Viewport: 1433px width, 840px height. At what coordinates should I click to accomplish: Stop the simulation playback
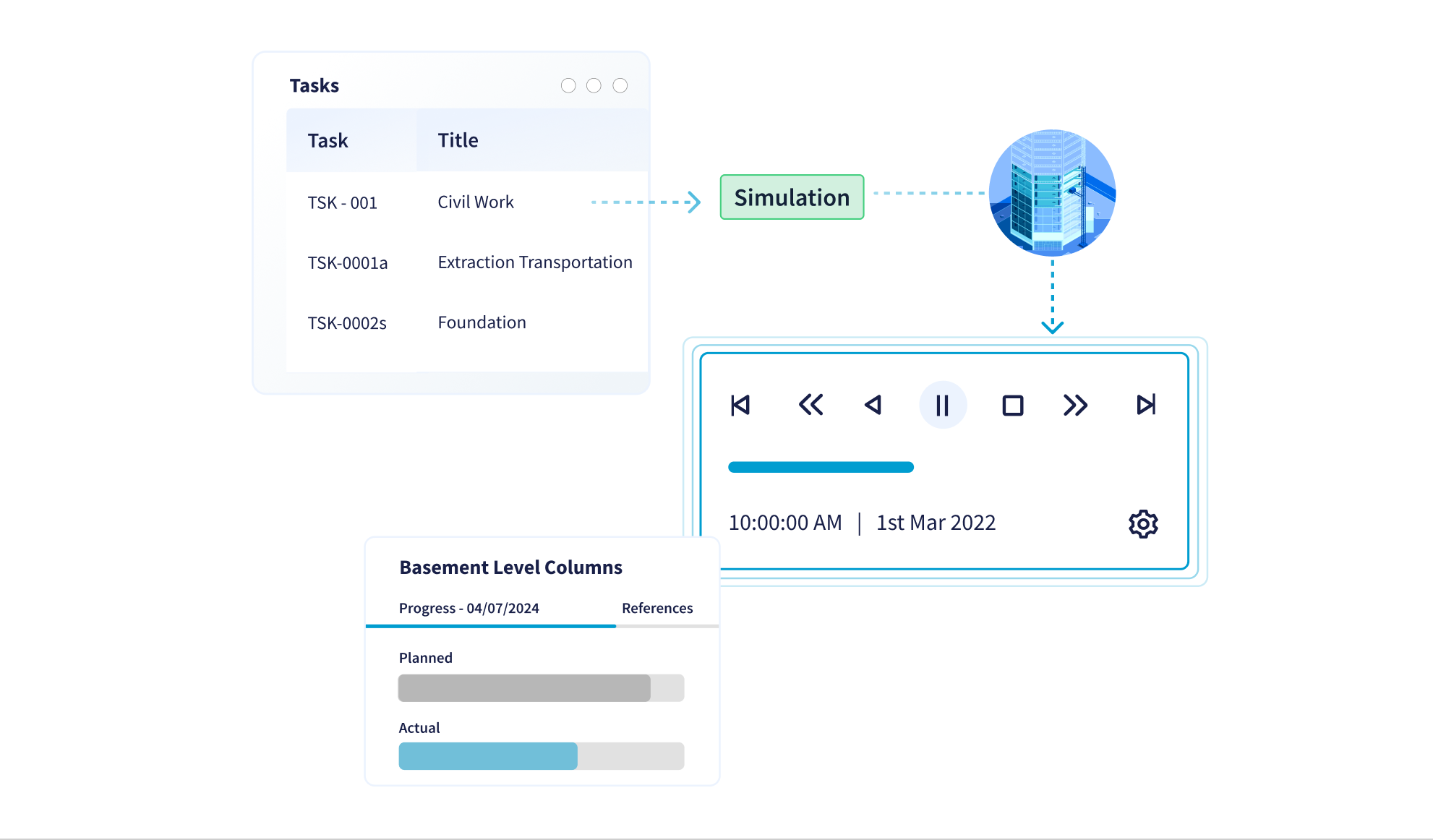1012,405
